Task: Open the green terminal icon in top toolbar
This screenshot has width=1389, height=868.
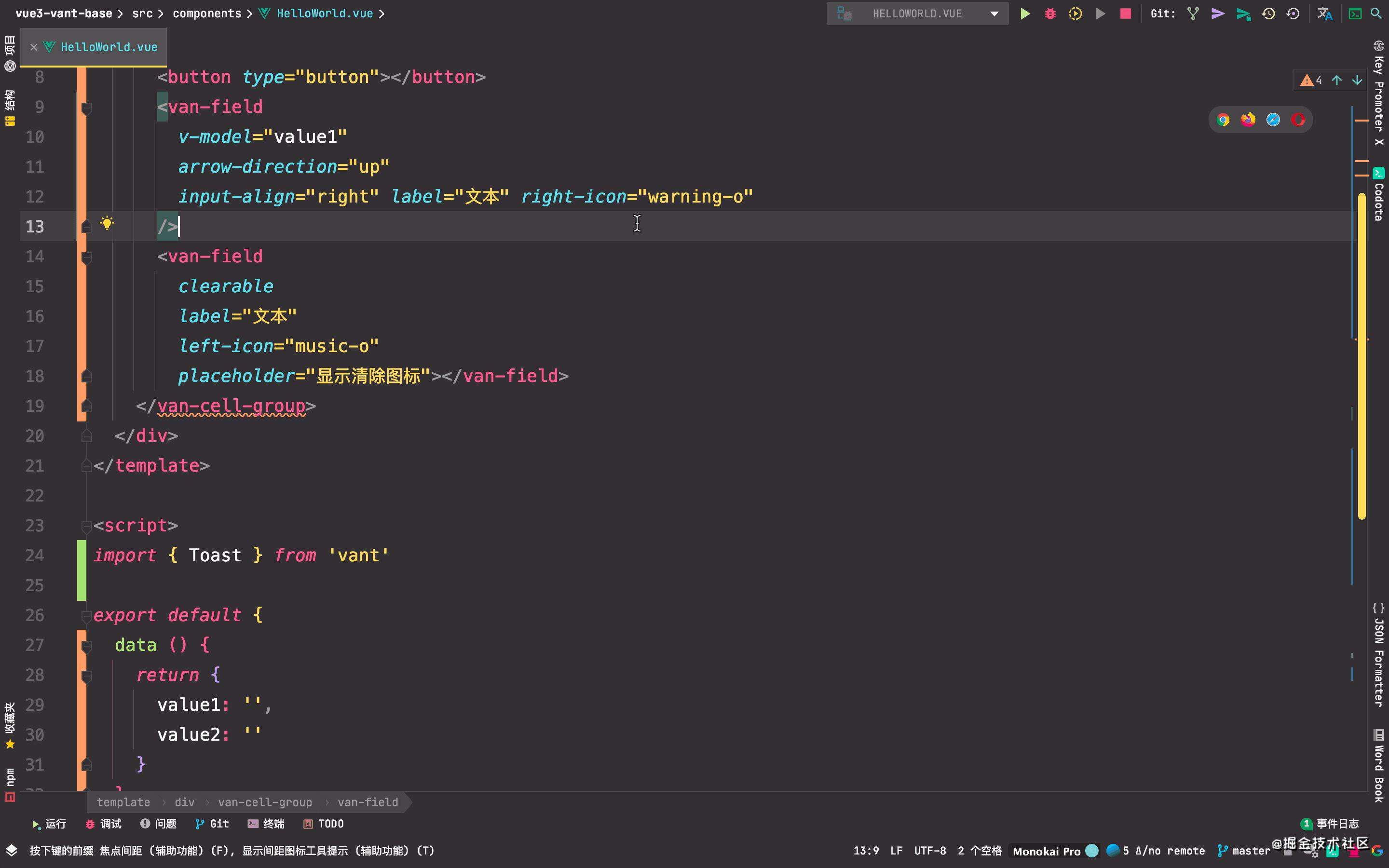Action: coord(1355,13)
